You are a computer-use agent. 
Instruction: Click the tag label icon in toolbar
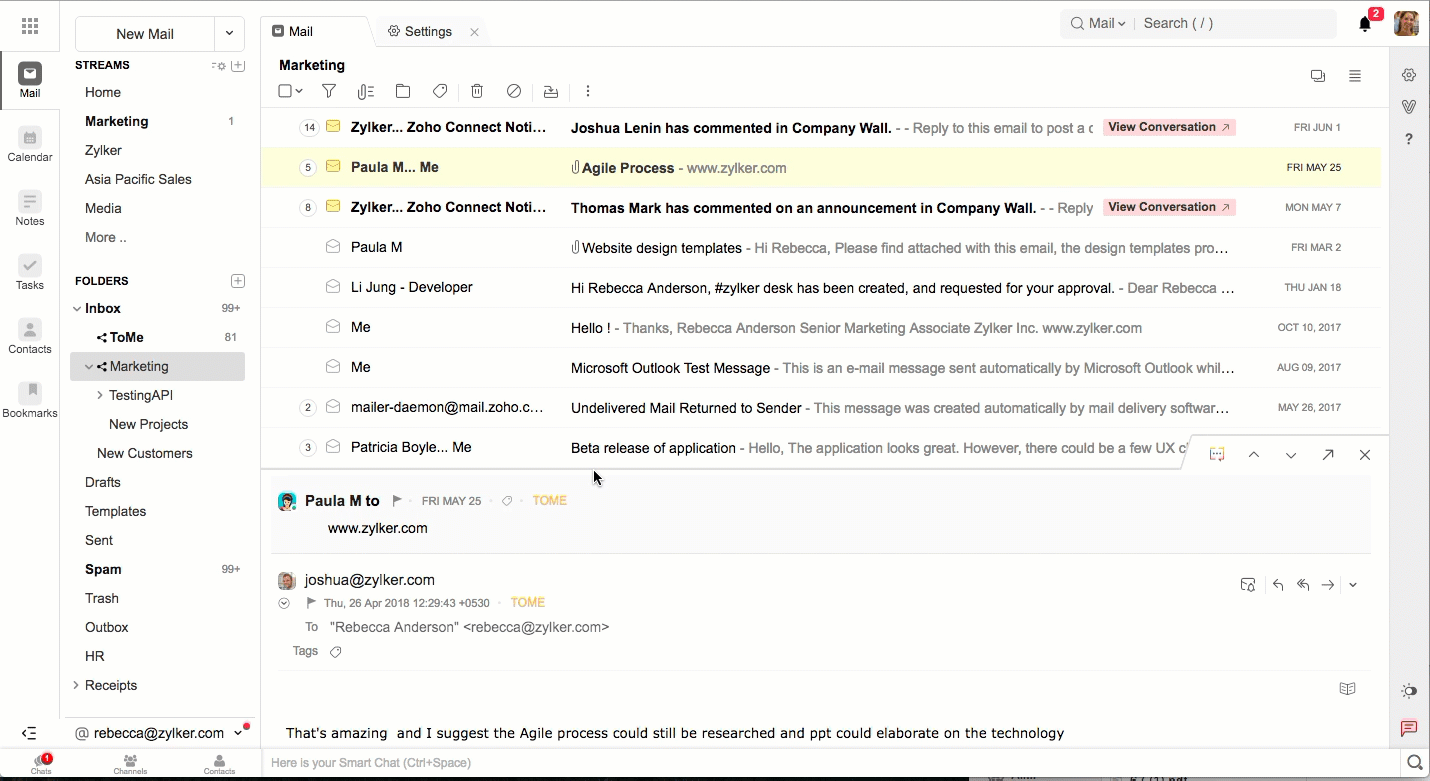pos(440,91)
